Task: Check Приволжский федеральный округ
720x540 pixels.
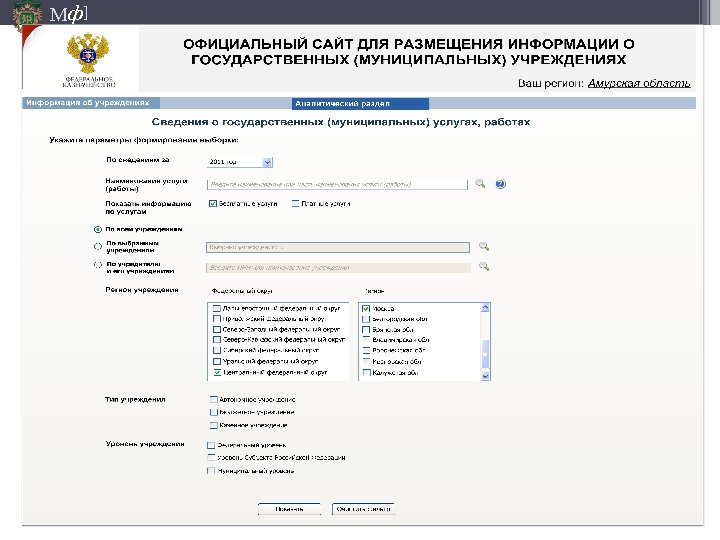Action: [217, 319]
